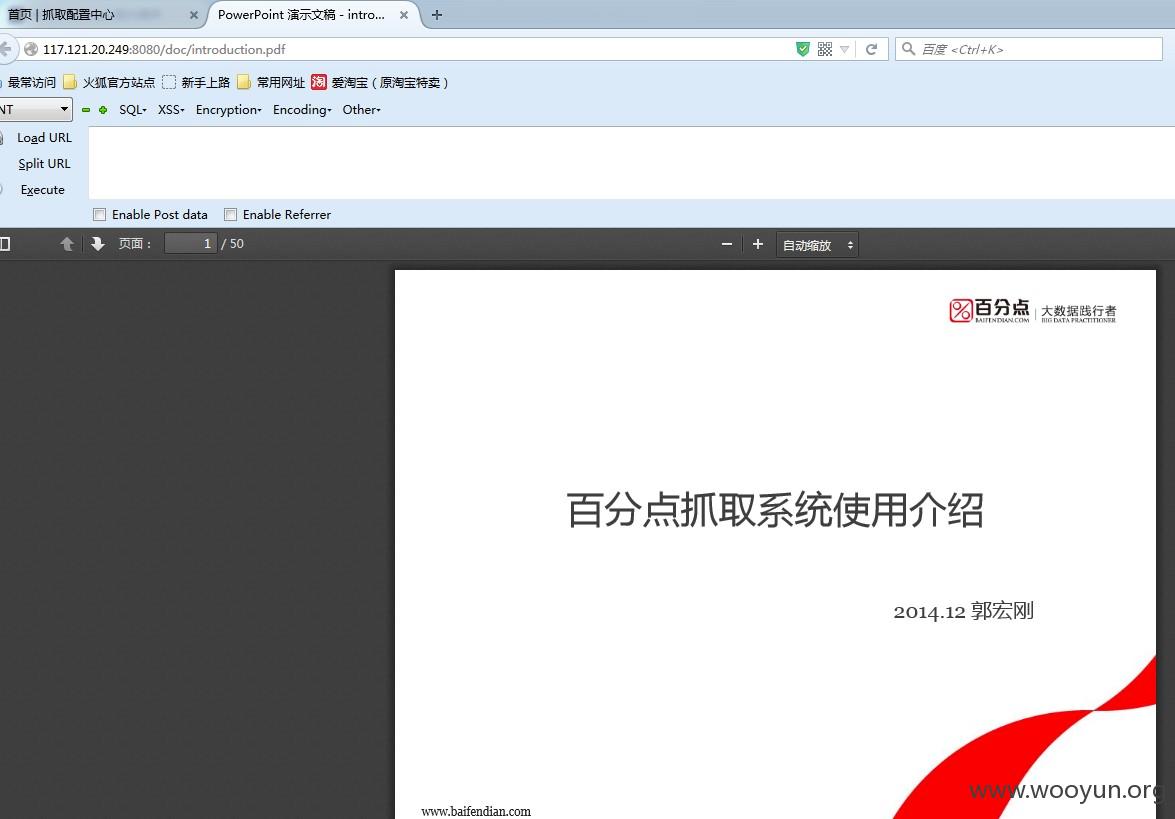1175x819 pixels.
Task: Click the URL address field
Action: (x=405, y=49)
